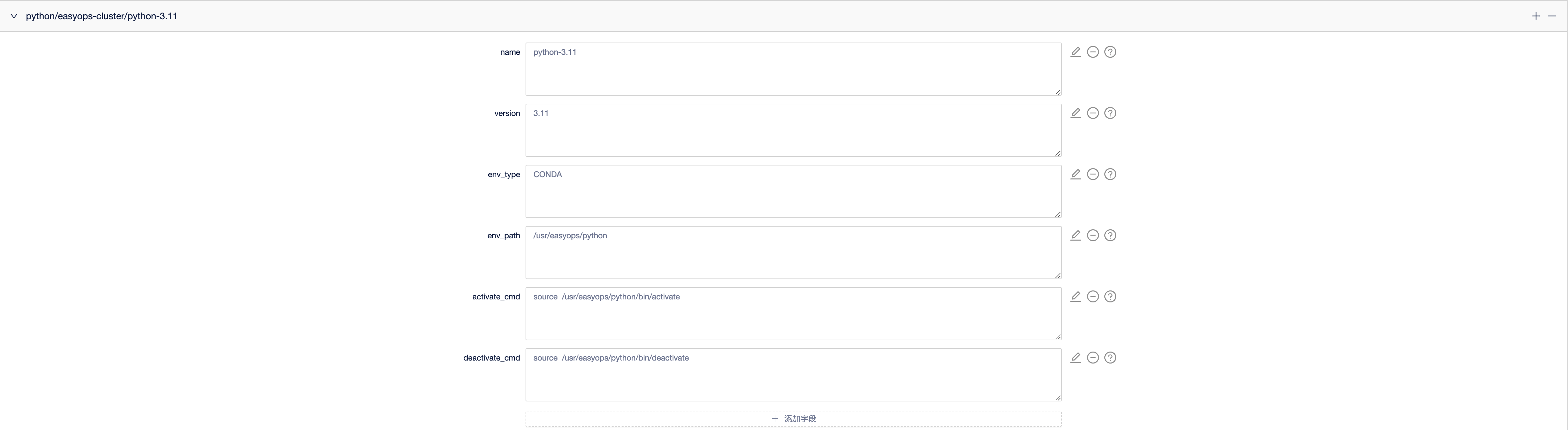This screenshot has height=430, width=1568.
Task: Click the plus icon in header bar
Action: [1536, 16]
